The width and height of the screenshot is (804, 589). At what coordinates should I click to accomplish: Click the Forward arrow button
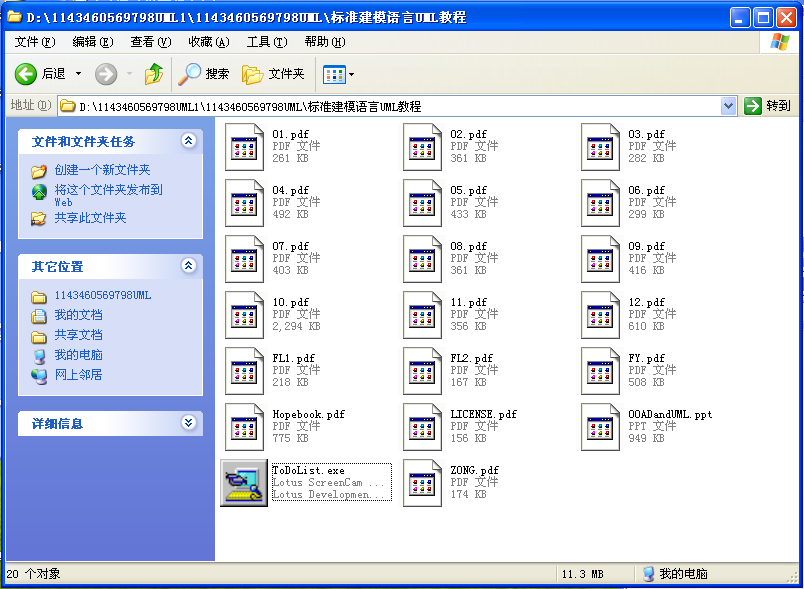point(106,74)
